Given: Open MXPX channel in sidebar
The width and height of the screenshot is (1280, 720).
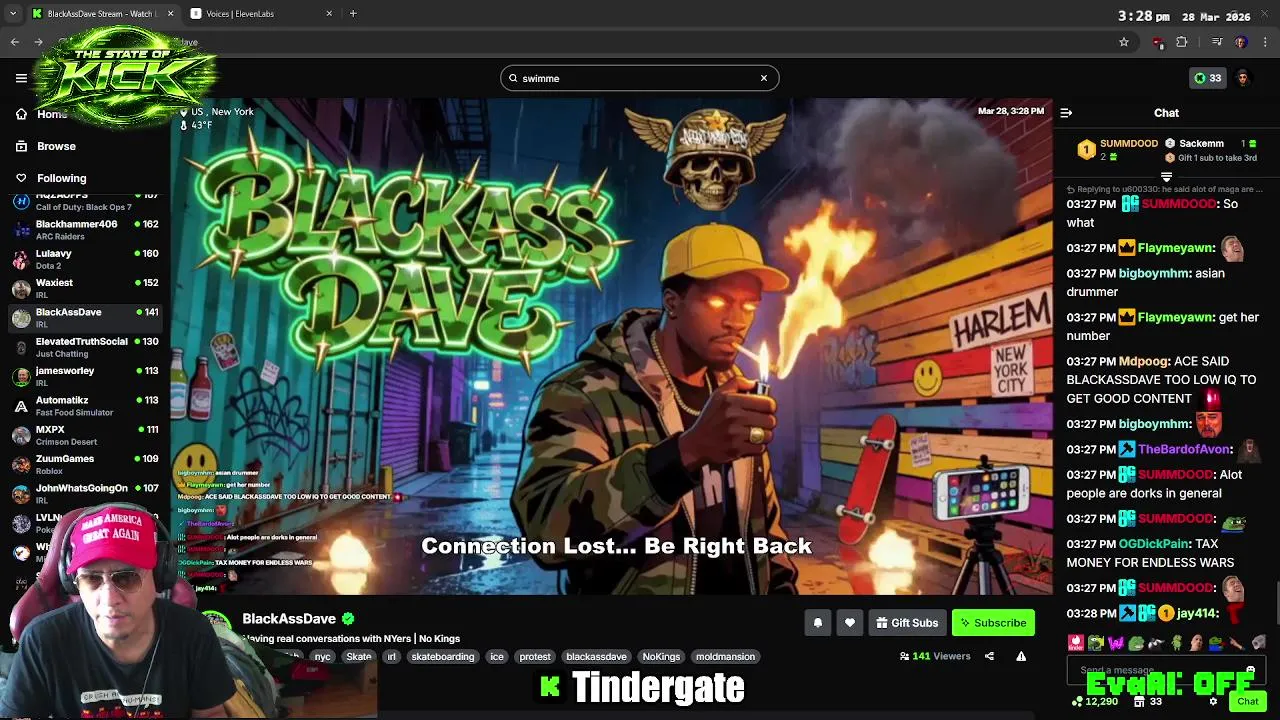Looking at the screenshot, I should point(85,435).
